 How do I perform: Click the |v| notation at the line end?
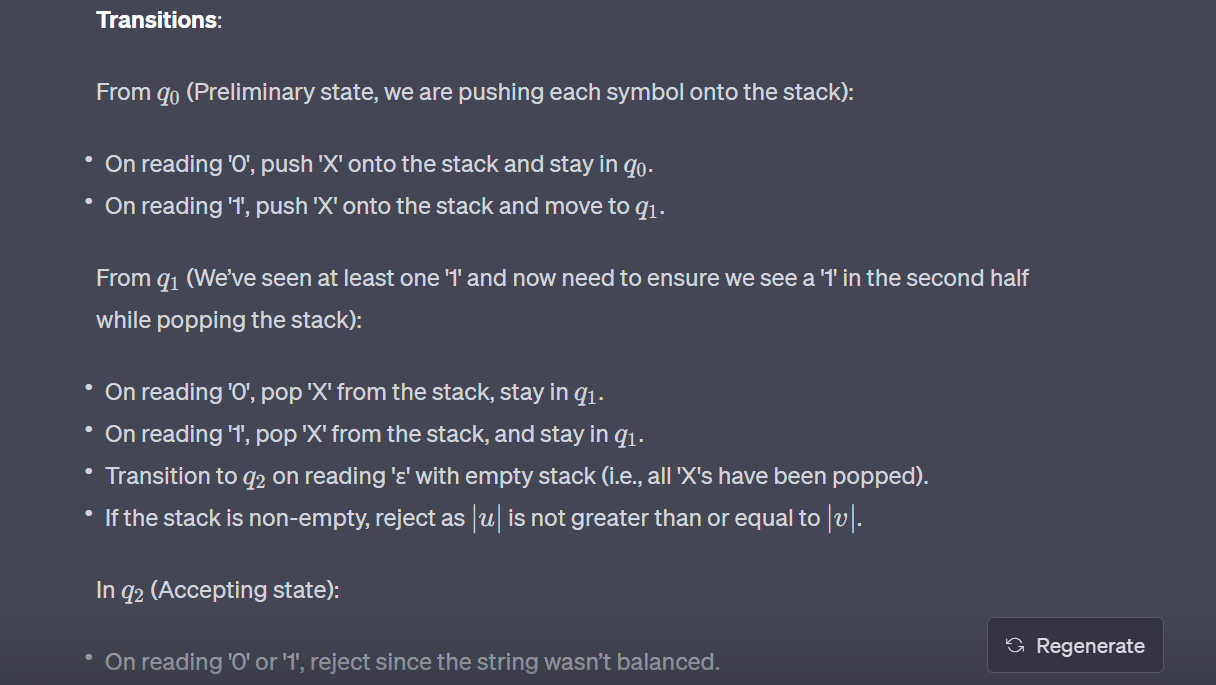[841, 517]
